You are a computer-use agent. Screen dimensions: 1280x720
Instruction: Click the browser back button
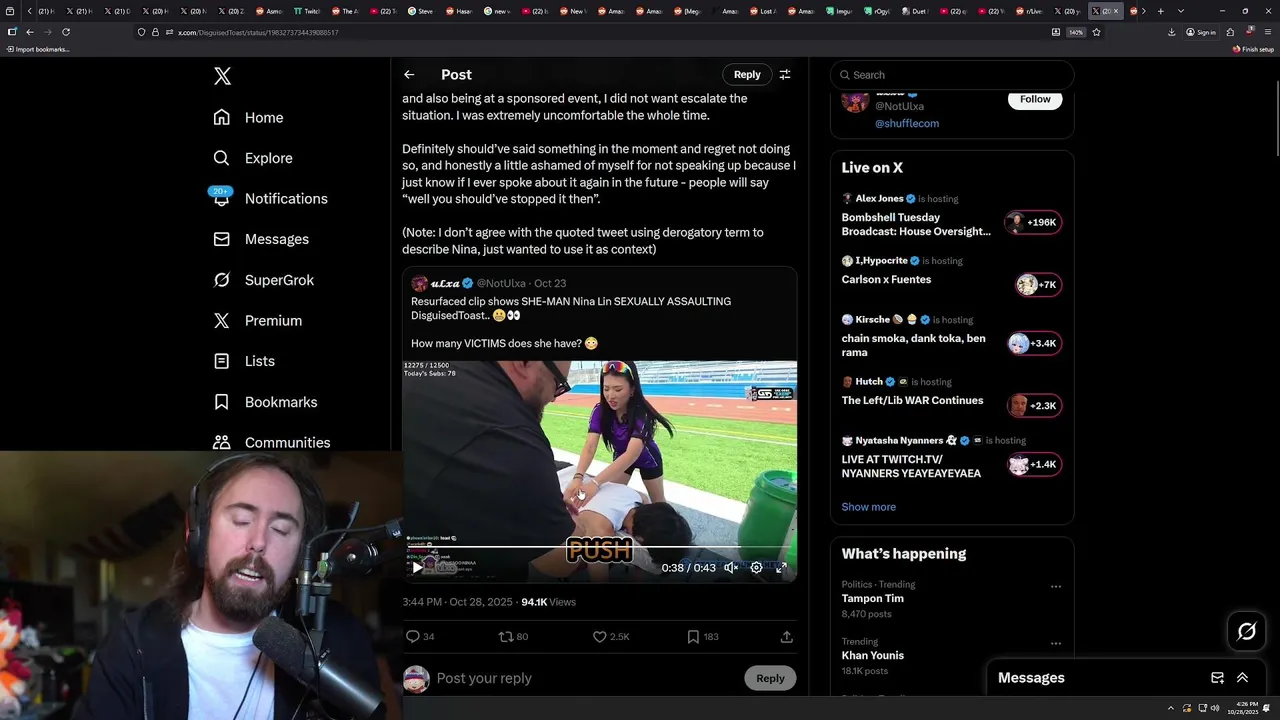coord(29,32)
